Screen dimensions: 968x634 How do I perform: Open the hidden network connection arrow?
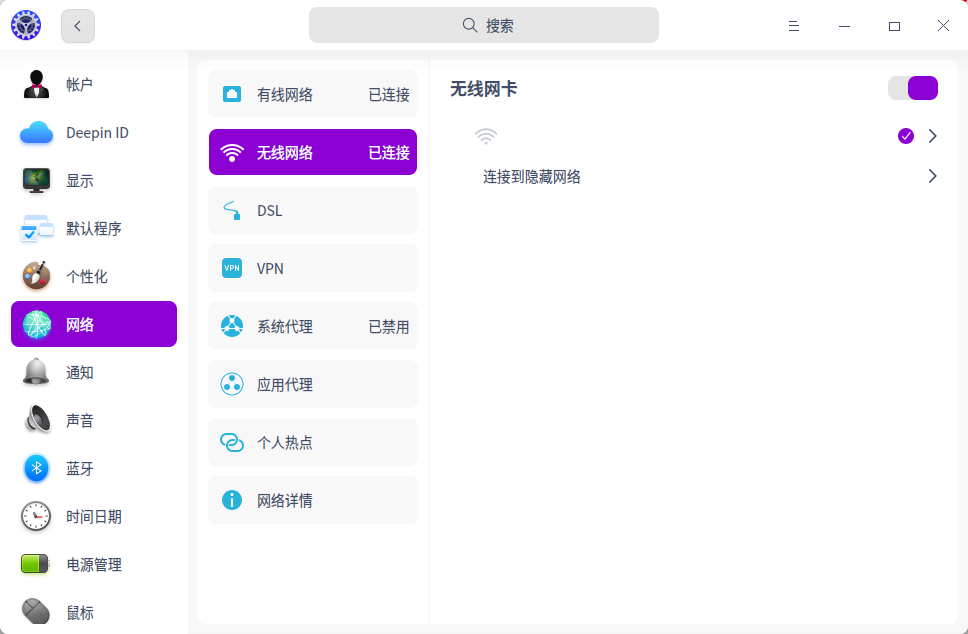tap(933, 176)
